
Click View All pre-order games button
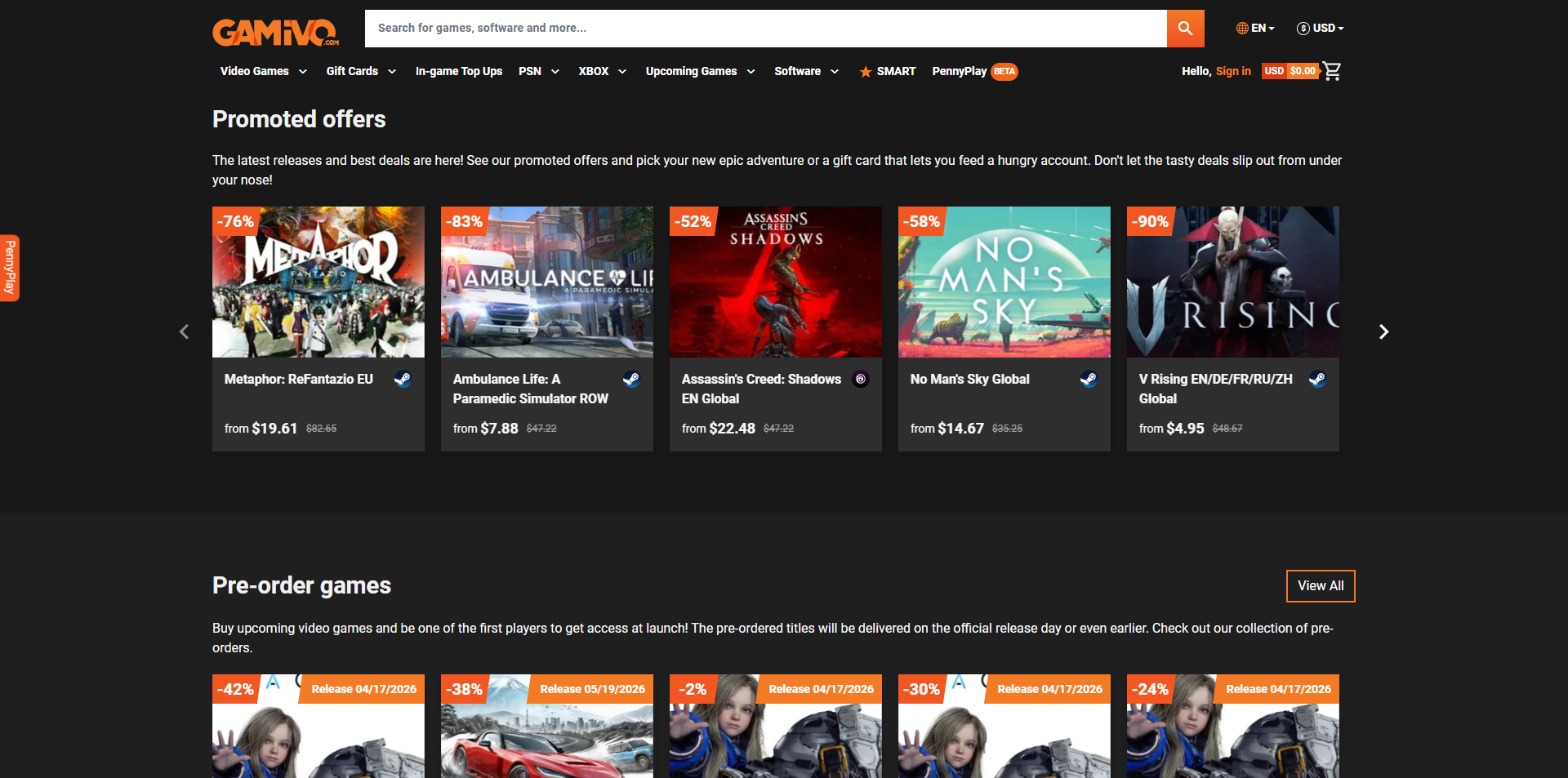tap(1321, 586)
